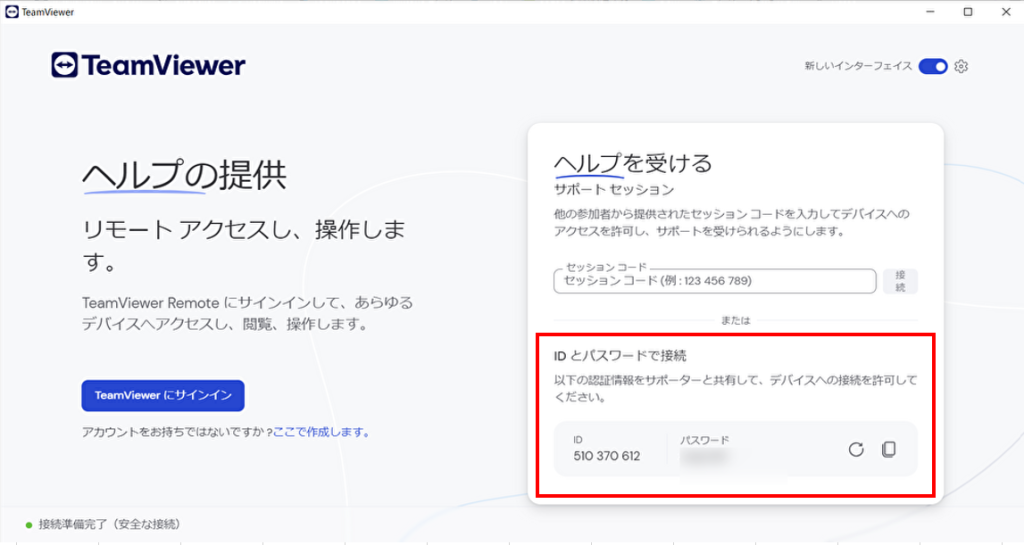Screen dimensions: 1024x545
Task: Click the large TeamViewer logo
Action: pyautogui.click(x=148, y=66)
